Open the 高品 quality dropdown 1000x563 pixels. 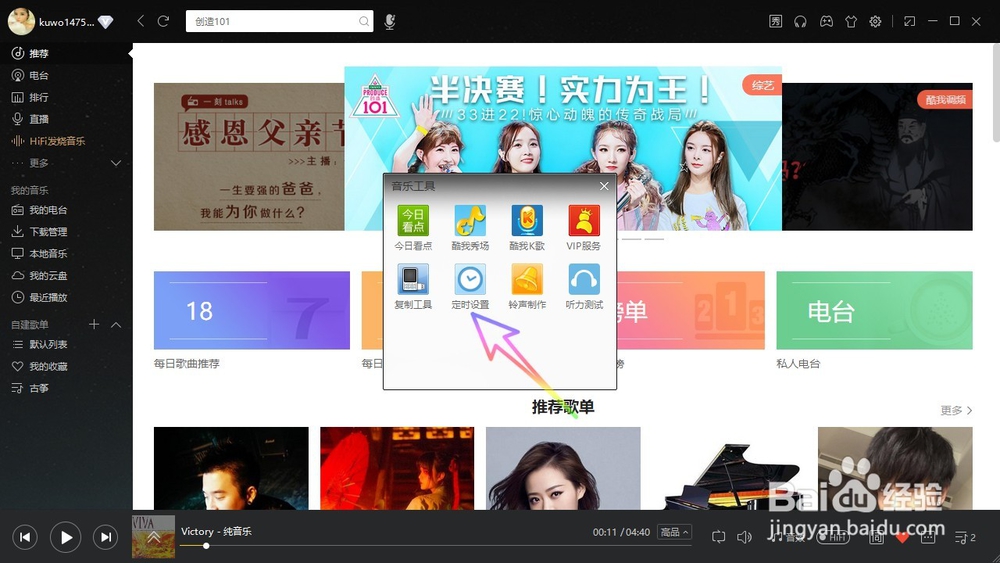[674, 532]
